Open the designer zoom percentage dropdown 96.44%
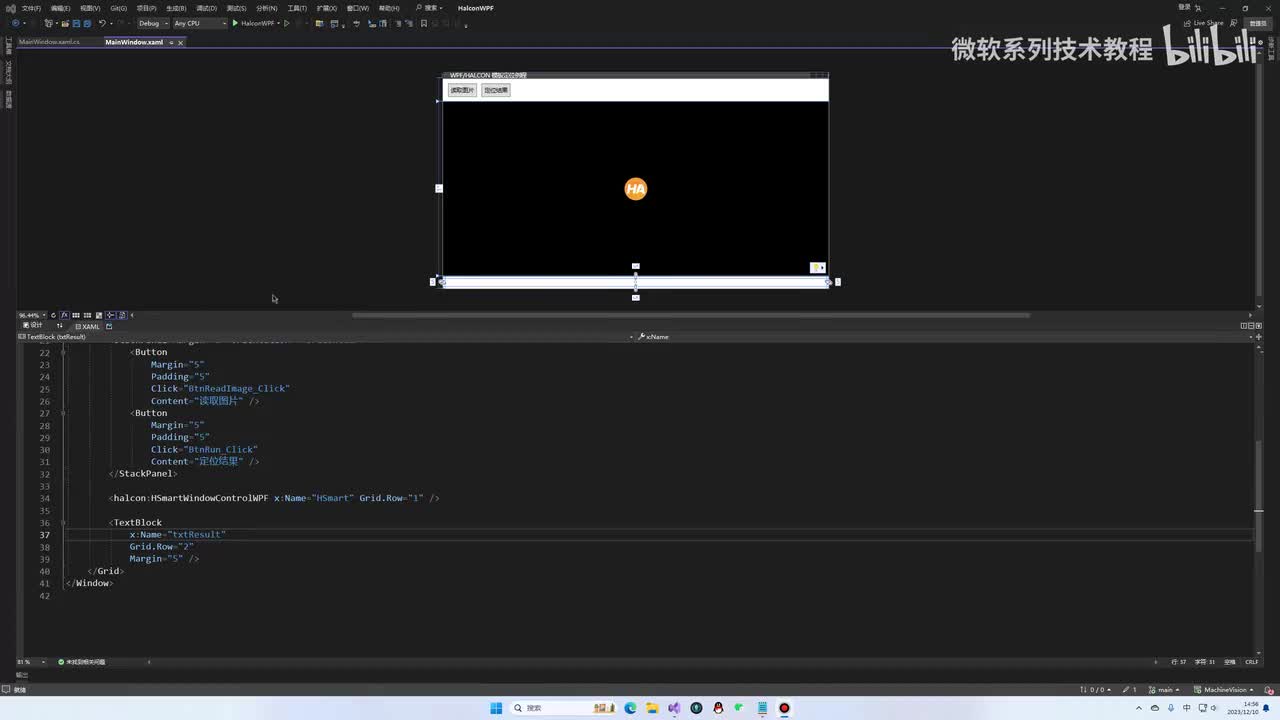This screenshot has height=720, width=1280. pos(31,315)
